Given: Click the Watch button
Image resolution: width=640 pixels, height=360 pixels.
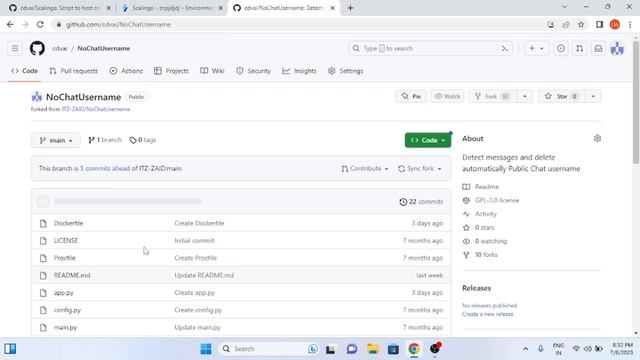Looking at the screenshot, I should click(x=447, y=96).
